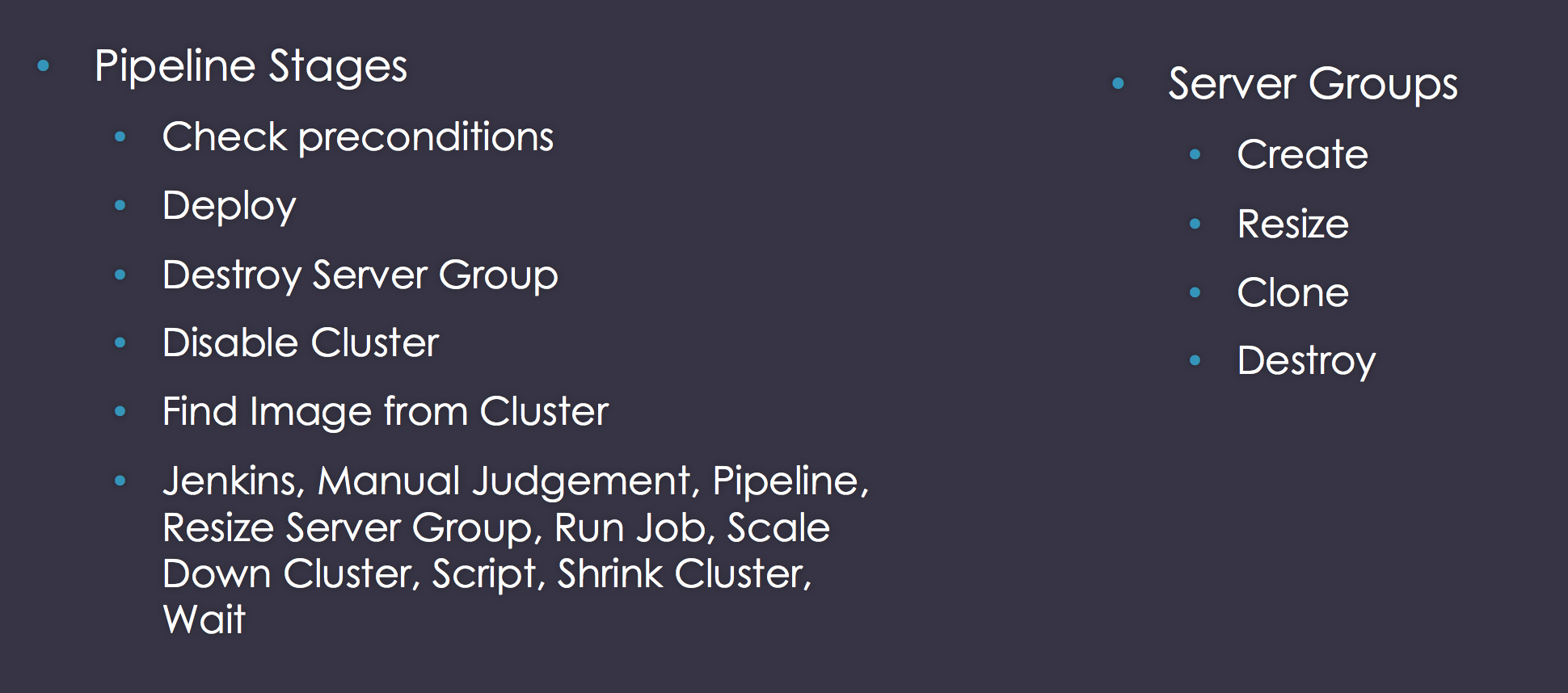
Task: Click the last "Destroy" item under Server Groups
Action: (1305, 361)
